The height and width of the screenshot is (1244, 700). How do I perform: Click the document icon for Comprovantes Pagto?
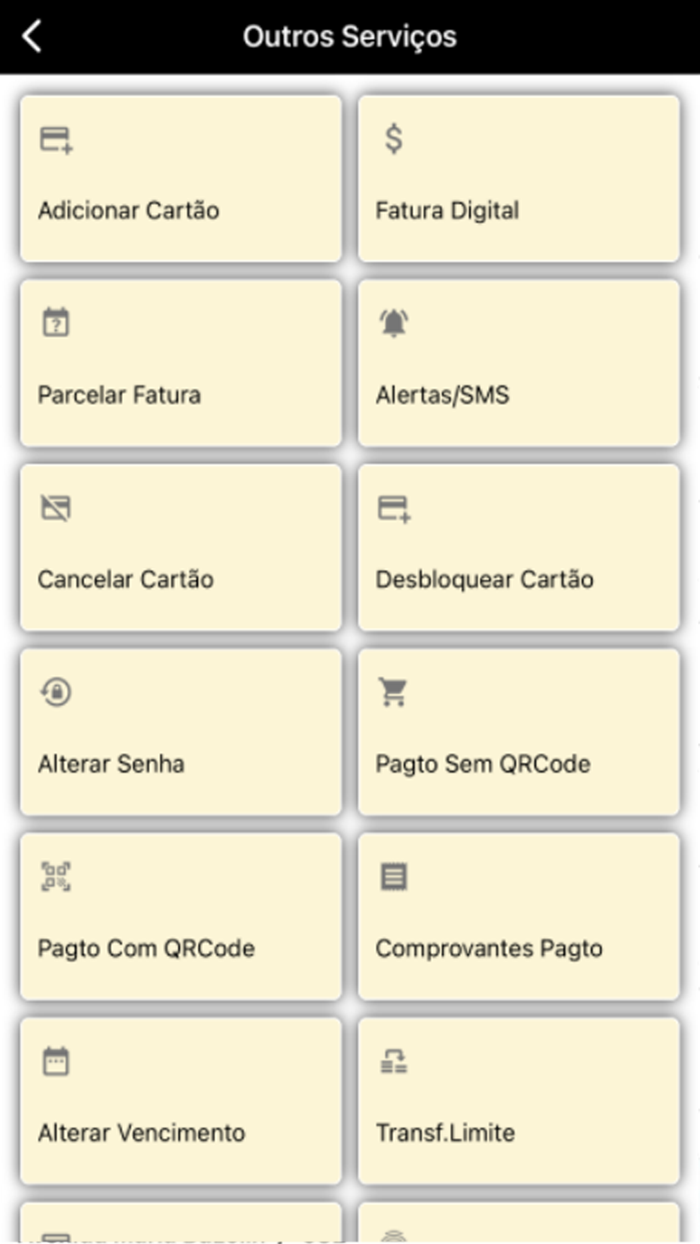click(x=394, y=876)
